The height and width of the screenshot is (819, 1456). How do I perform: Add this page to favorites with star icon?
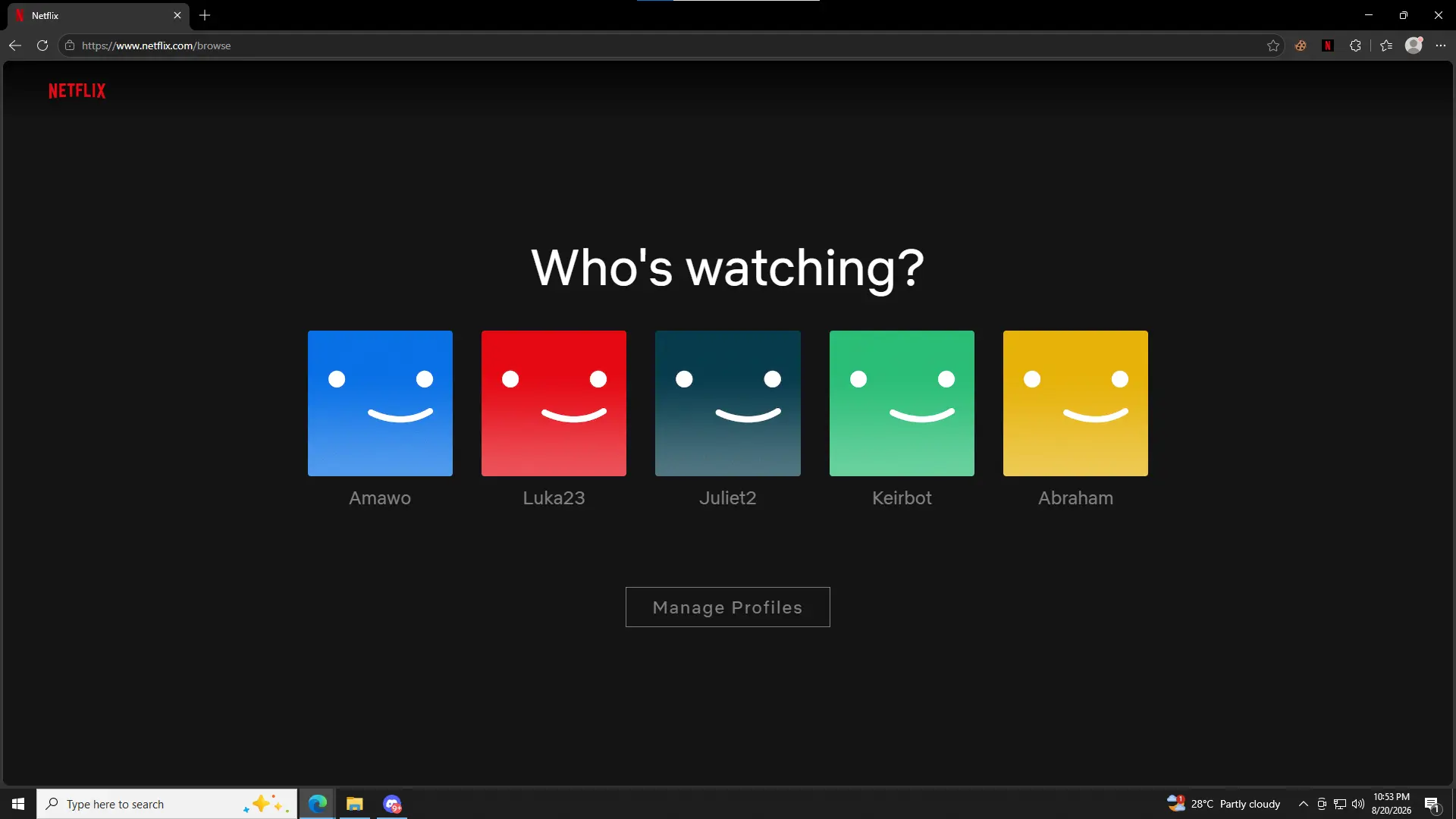(x=1273, y=45)
